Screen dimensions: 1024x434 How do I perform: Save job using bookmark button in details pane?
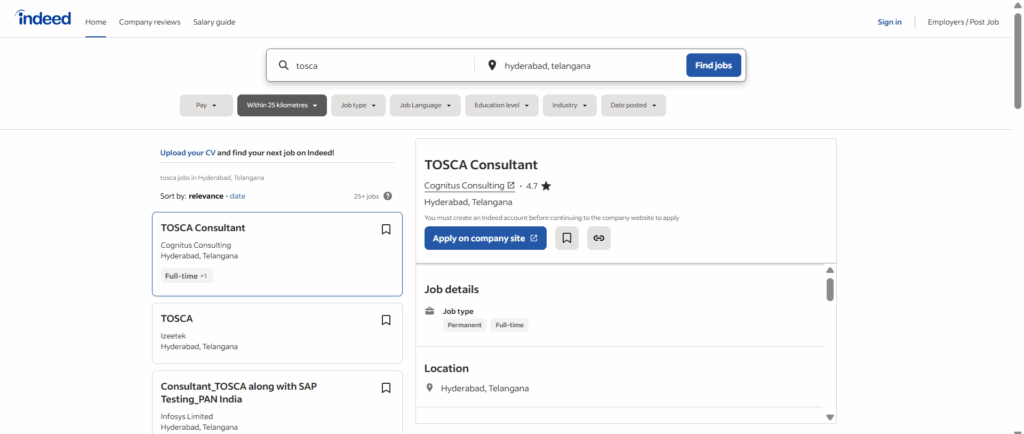(567, 238)
